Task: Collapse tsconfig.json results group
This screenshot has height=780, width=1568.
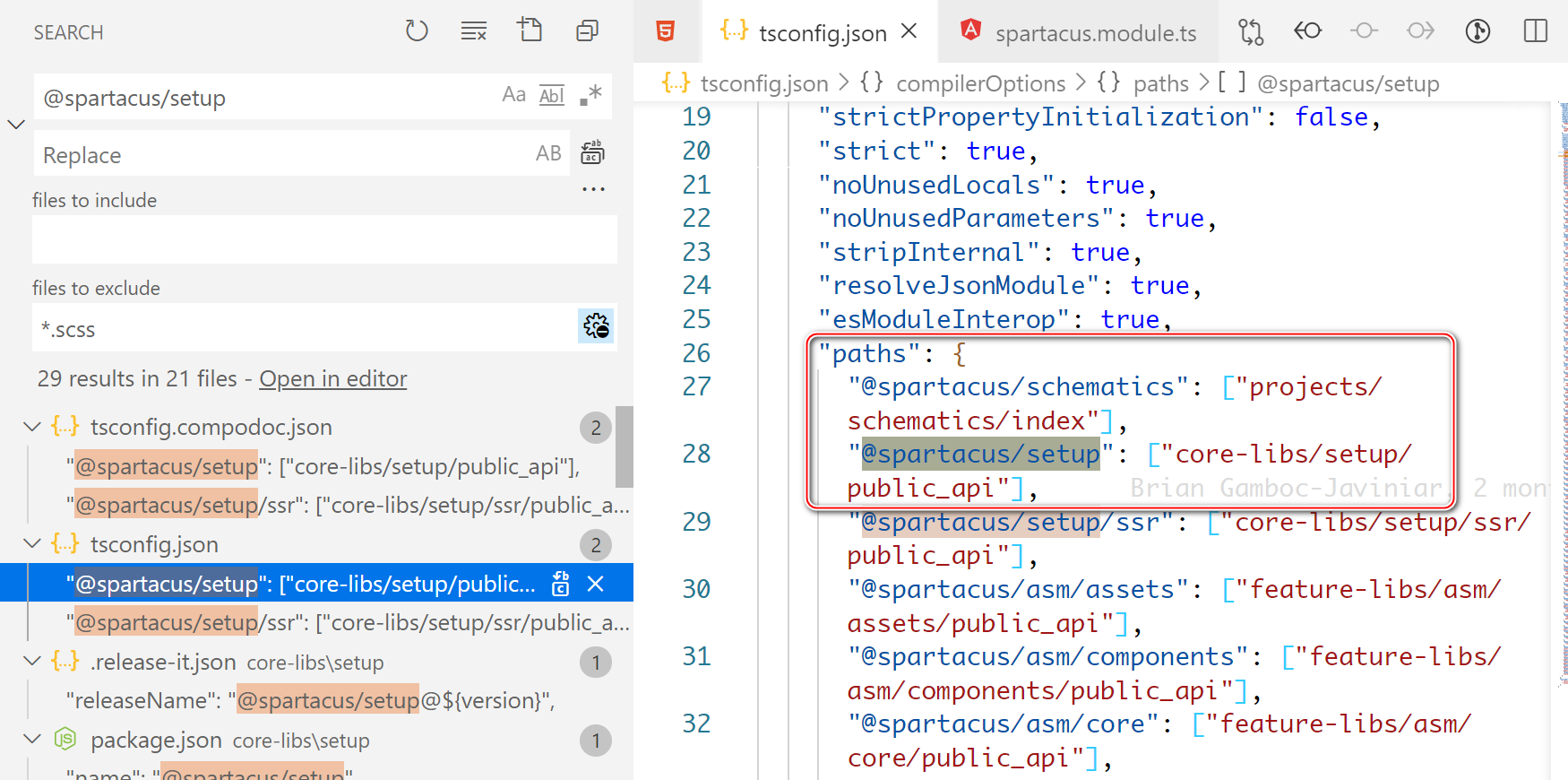Action: [32, 544]
